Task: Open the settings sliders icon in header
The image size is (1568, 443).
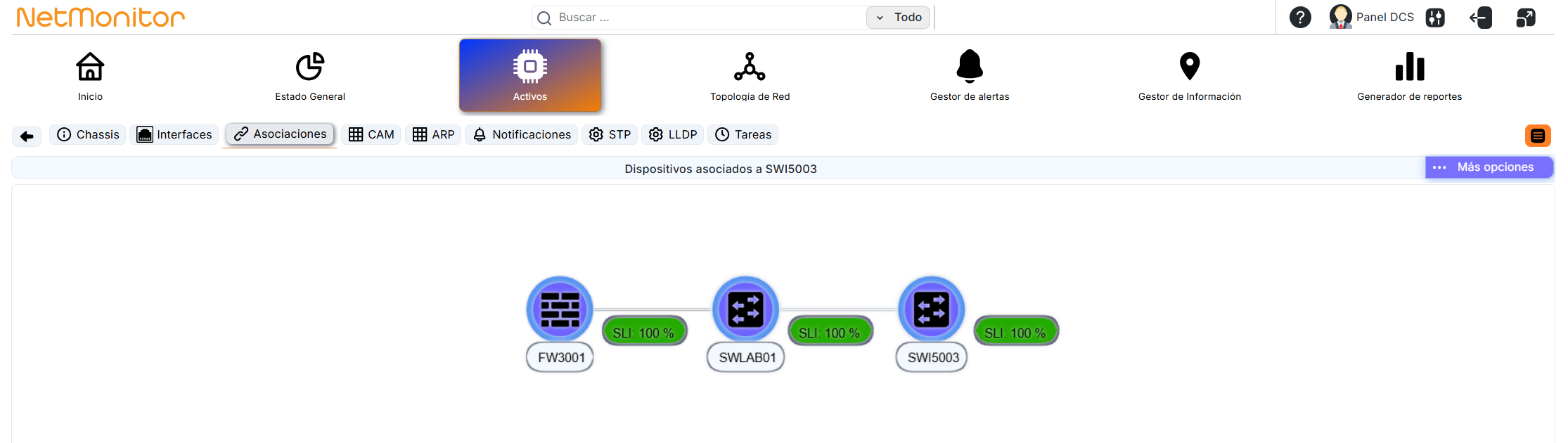Action: (1435, 18)
